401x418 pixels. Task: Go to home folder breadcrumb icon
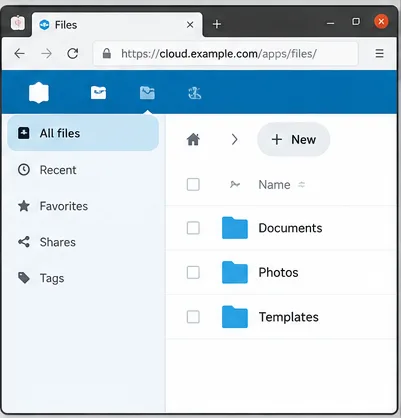point(193,139)
